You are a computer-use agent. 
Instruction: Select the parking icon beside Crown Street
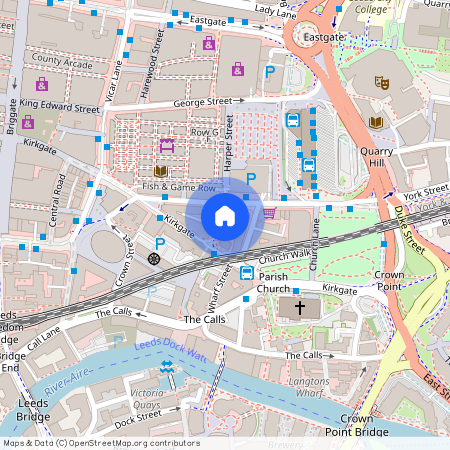click(x=160, y=244)
